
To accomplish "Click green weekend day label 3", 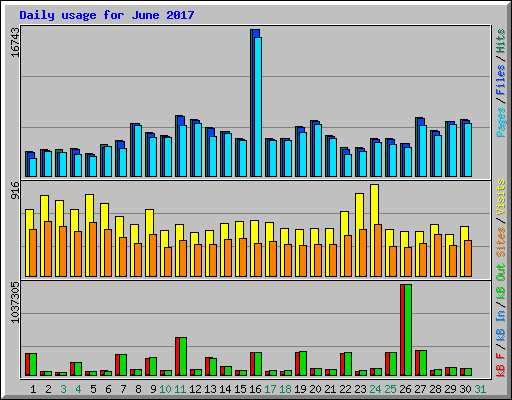I will coord(63,389).
